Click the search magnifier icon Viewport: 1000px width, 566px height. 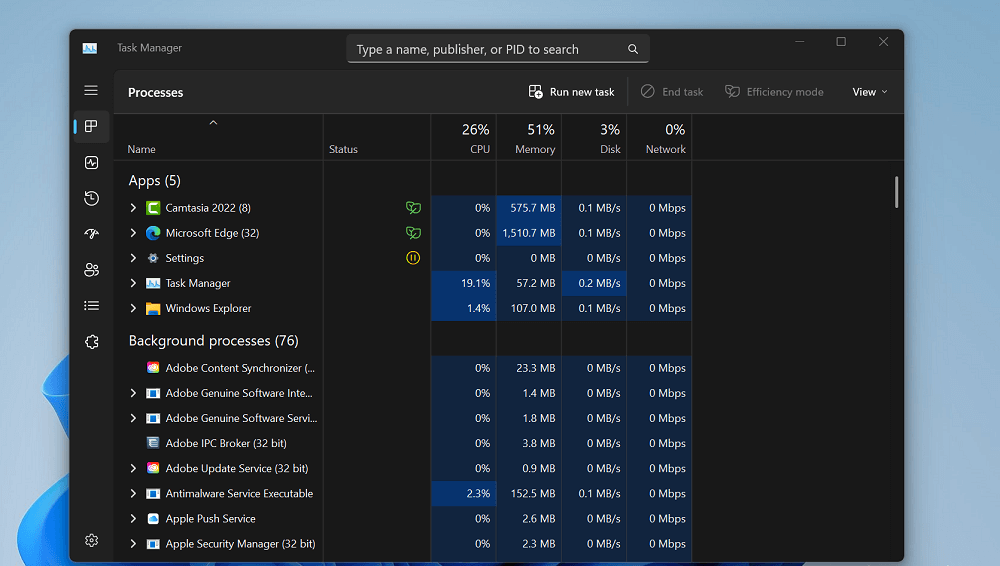pyautogui.click(x=633, y=49)
